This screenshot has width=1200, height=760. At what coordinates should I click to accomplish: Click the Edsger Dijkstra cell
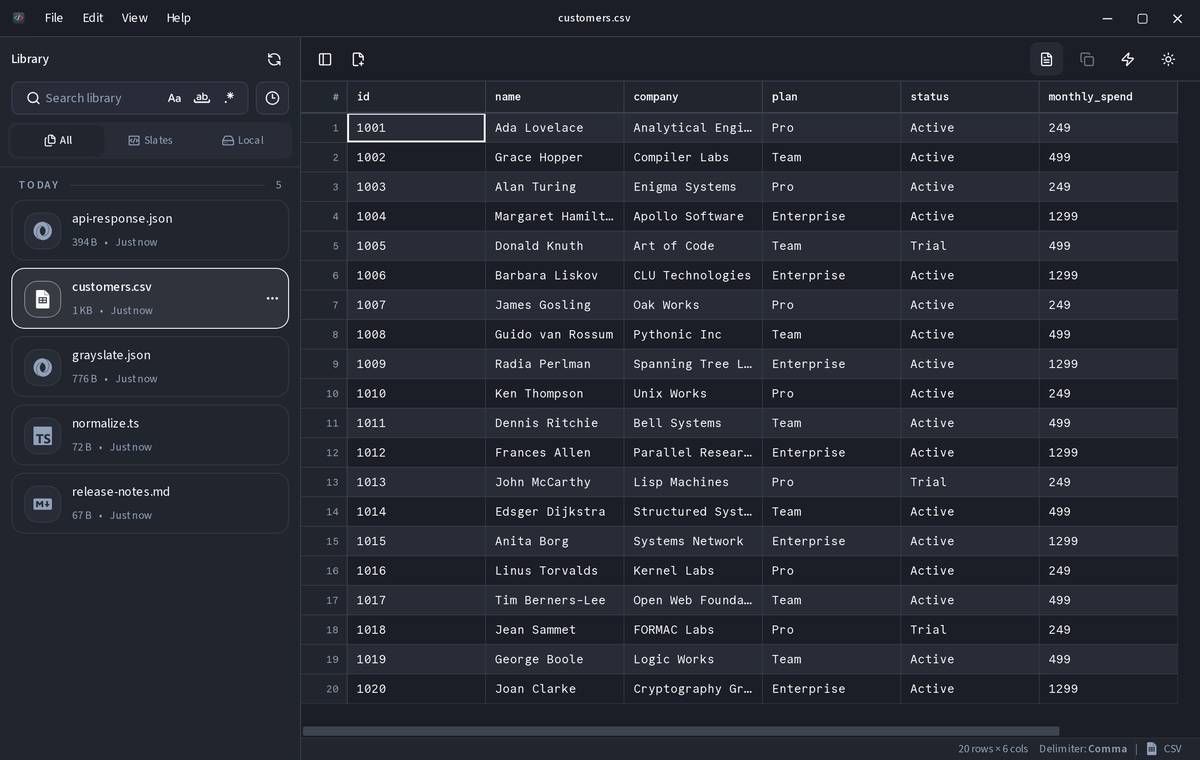(x=555, y=511)
